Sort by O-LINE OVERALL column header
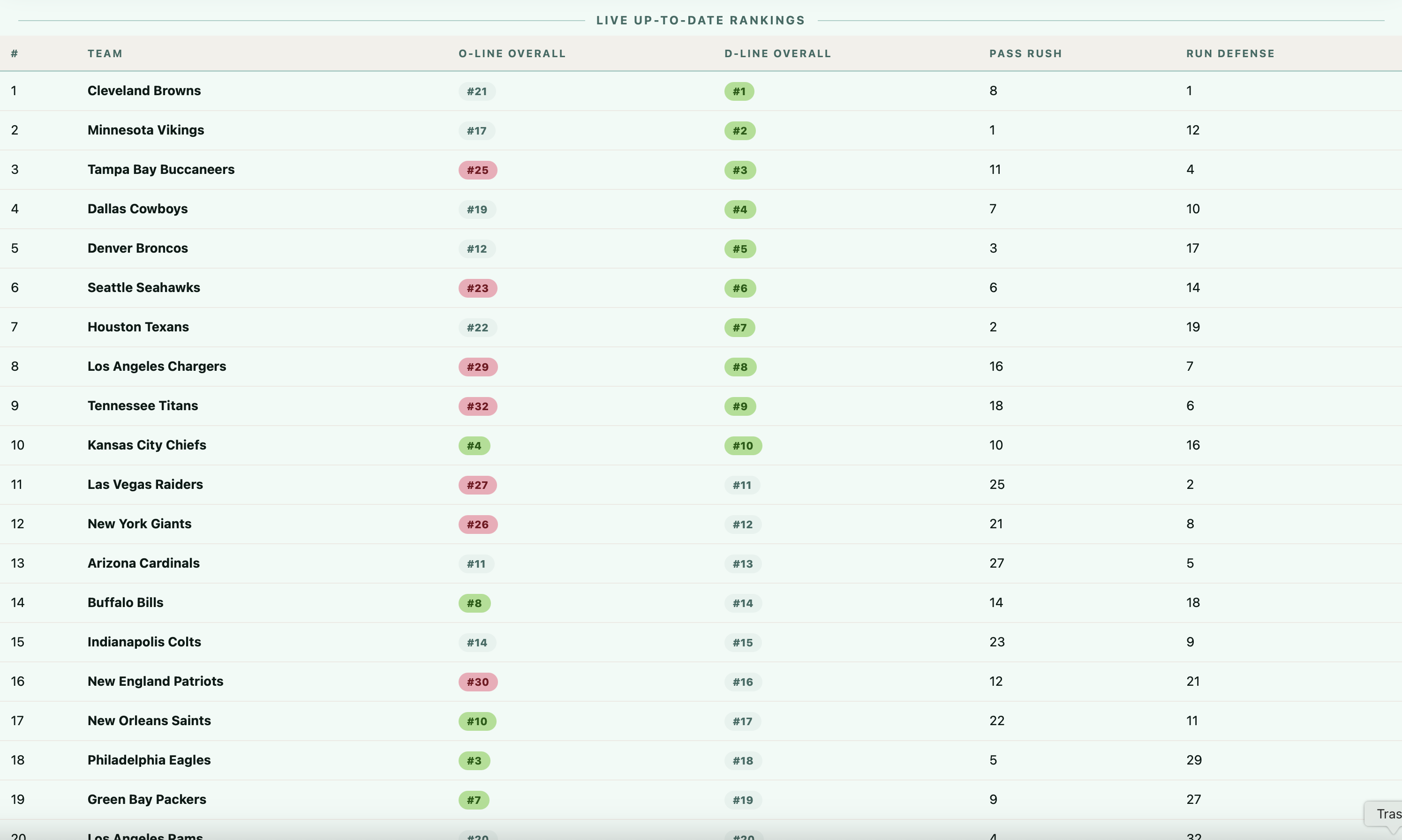The height and width of the screenshot is (840, 1402). (x=512, y=53)
